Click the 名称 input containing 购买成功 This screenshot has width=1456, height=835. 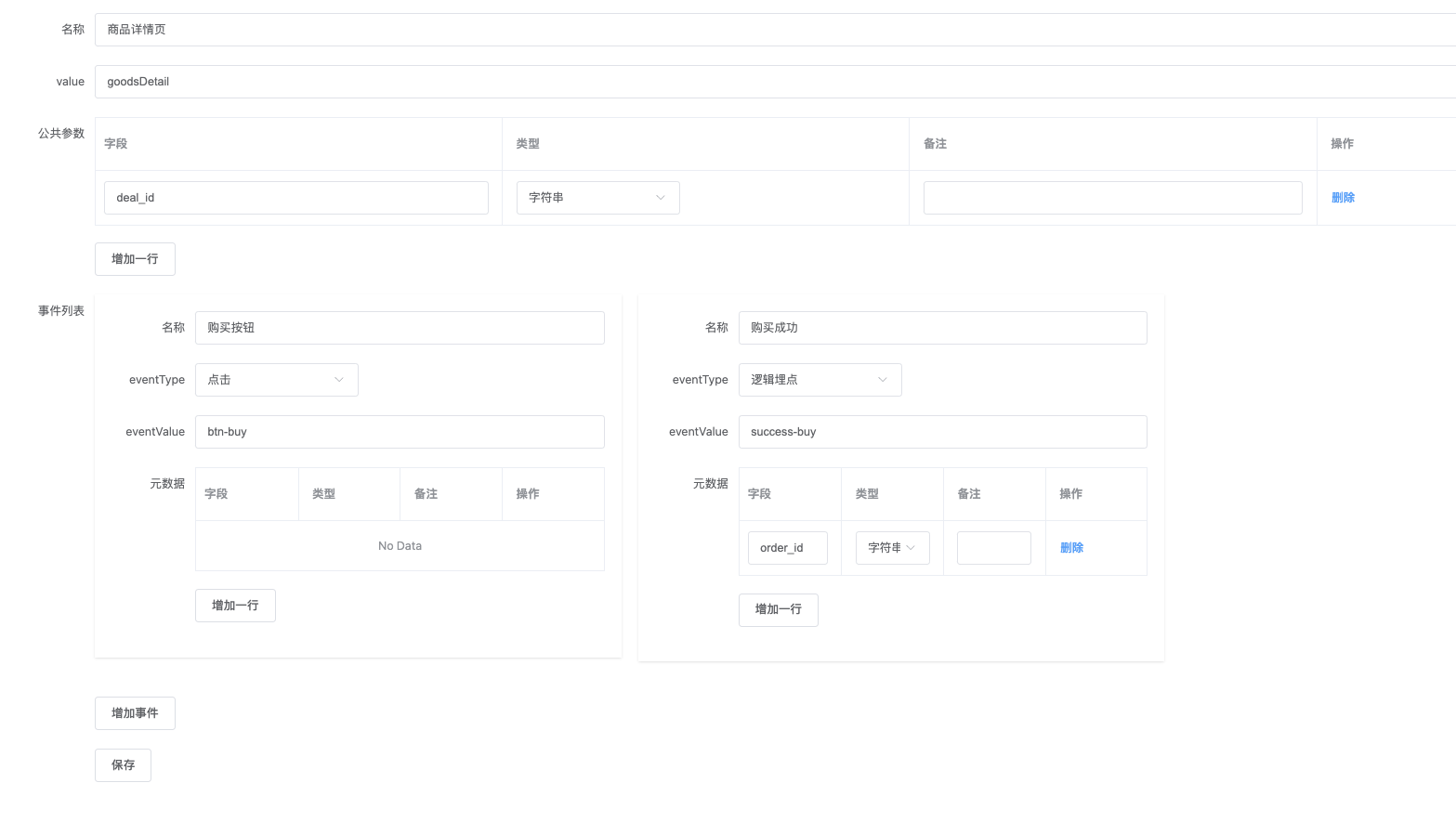pos(942,327)
